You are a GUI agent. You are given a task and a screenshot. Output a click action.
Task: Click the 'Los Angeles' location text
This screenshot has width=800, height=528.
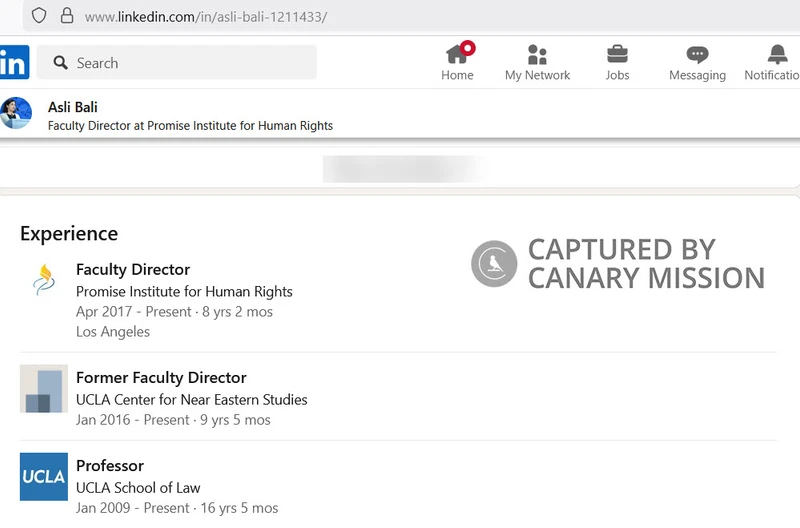pyautogui.click(x=113, y=332)
